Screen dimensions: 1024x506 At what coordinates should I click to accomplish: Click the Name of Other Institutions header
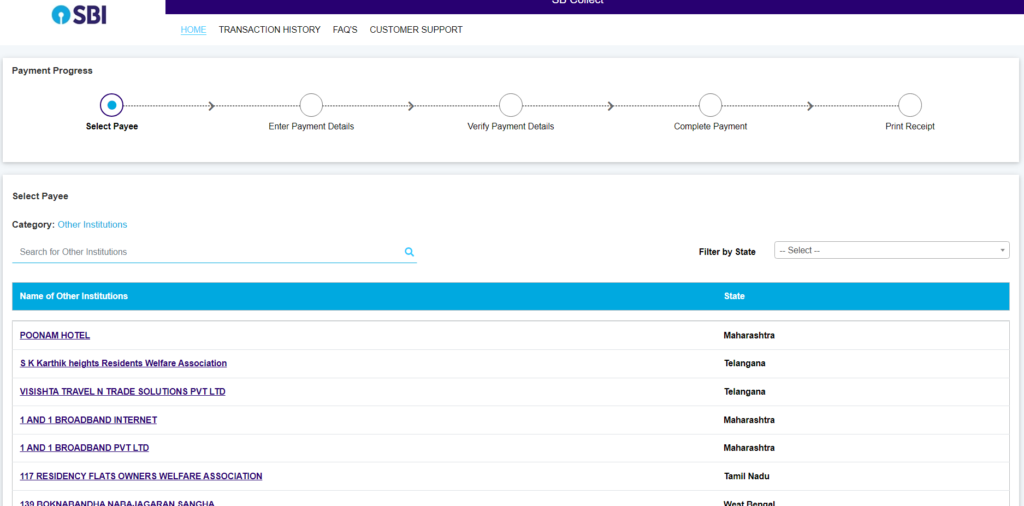[74, 296]
